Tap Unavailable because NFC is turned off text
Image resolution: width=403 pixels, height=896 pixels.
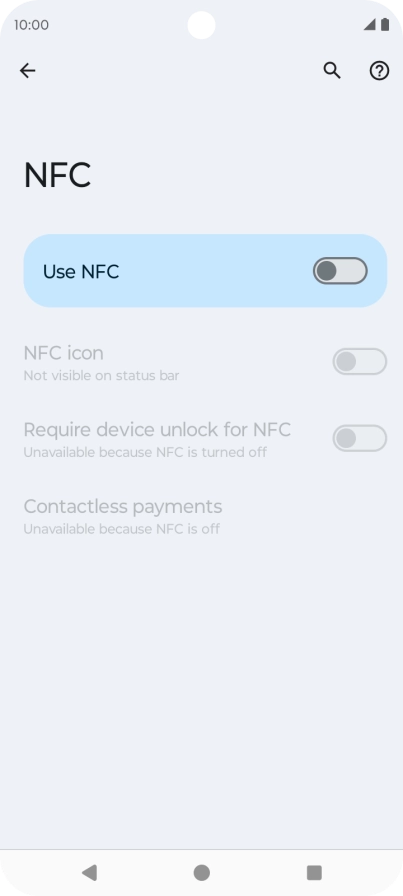click(x=145, y=453)
